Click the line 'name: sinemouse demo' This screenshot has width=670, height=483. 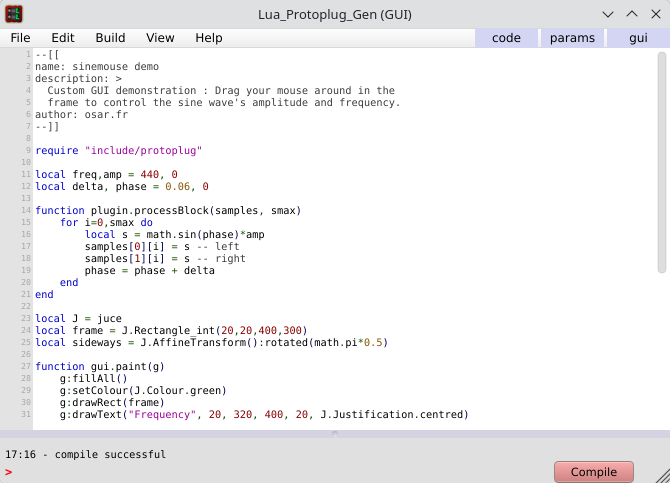click(x=97, y=67)
